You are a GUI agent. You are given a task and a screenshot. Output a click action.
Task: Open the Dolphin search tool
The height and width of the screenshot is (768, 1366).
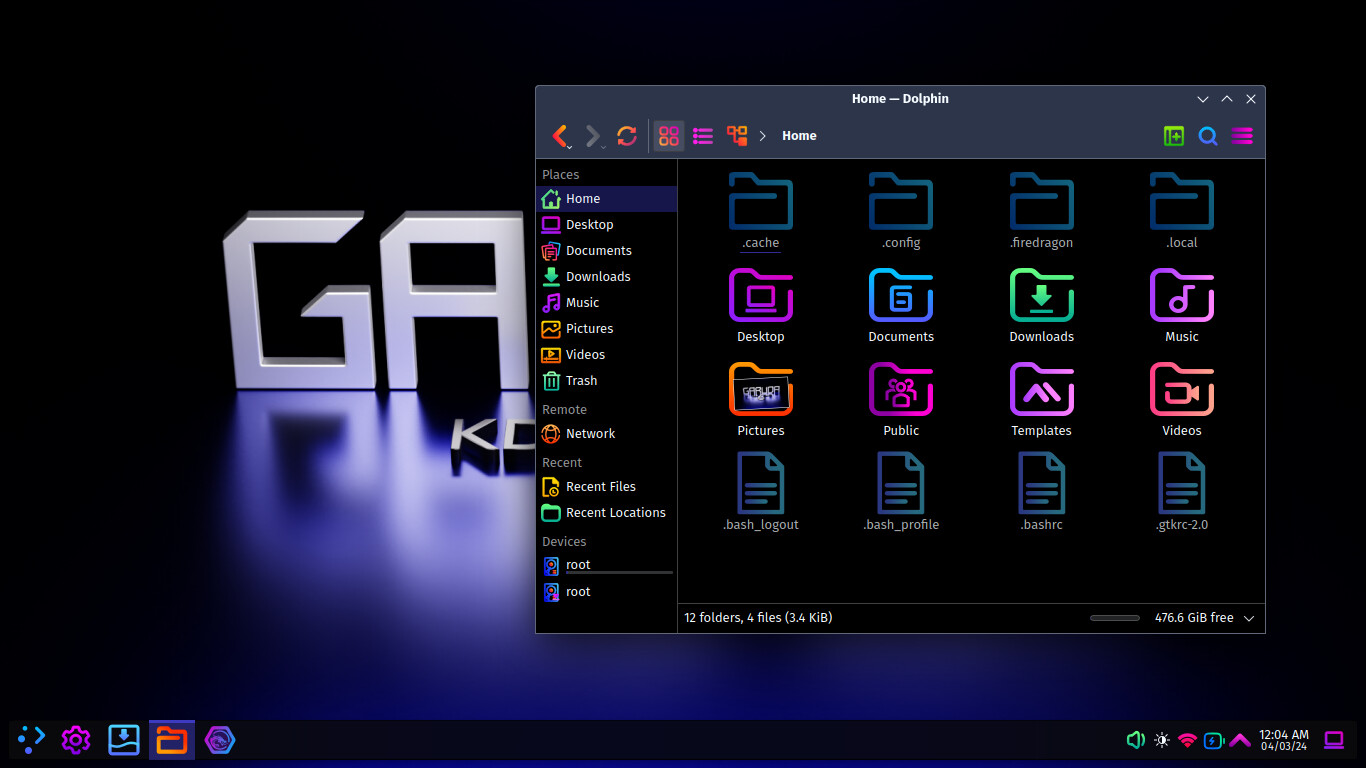tap(1208, 136)
